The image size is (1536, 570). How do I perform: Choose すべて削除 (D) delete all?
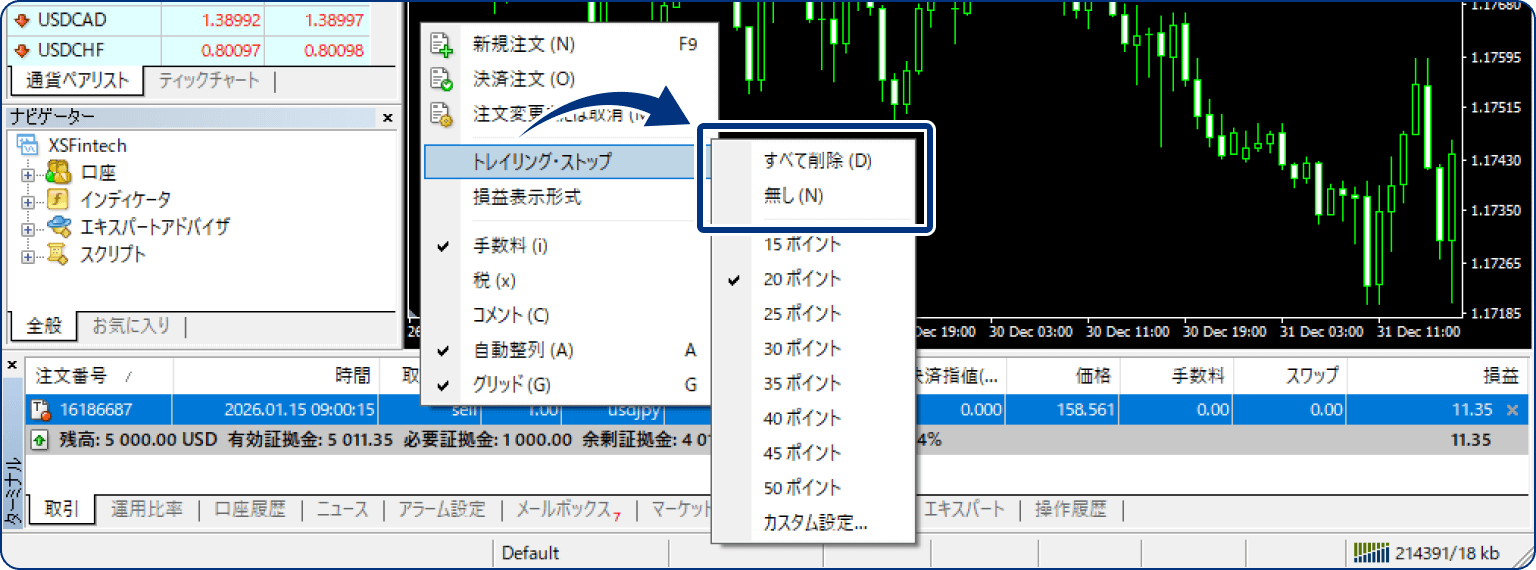click(x=813, y=161)
